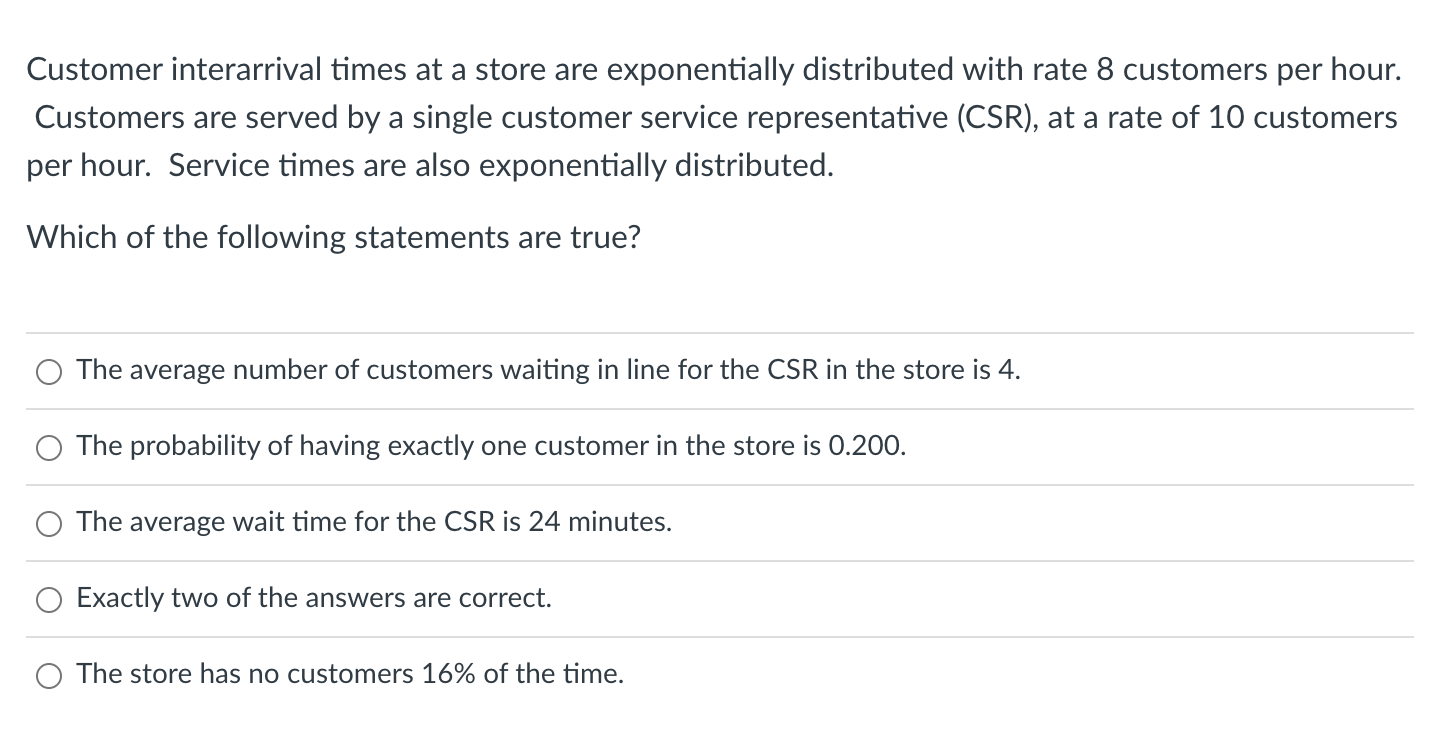Click the question heading 'Which of the following statements are true?'
The image size is (1444, 730).
tap(334, 237)
